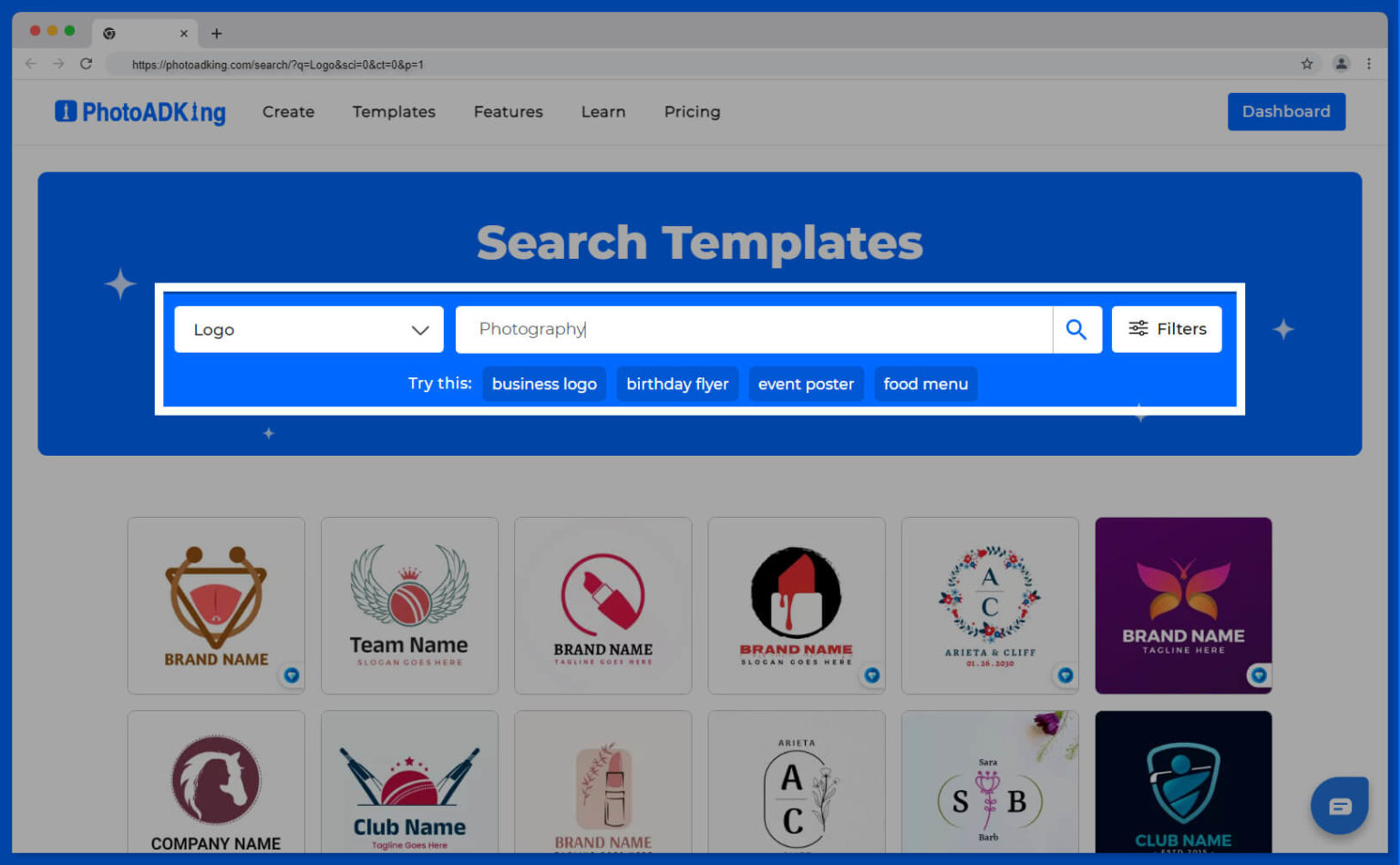
Task: Click the Photography search input field
Action: click(x=753, y=329)
